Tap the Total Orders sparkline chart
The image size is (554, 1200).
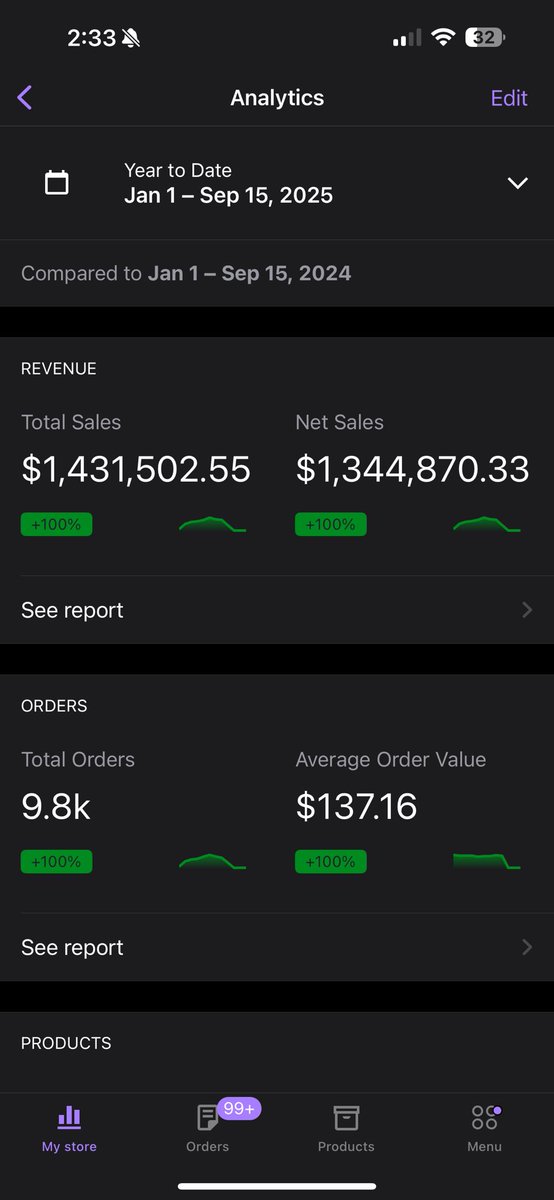coord(212,861)
